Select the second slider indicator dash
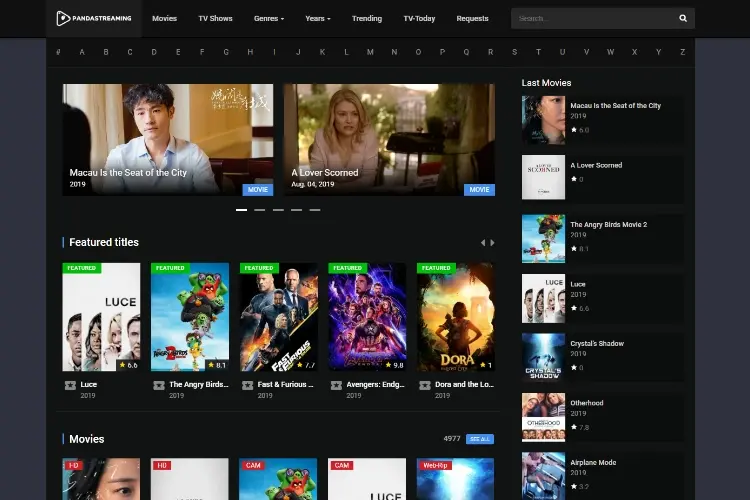Image resolution: width=750 pixels, height=500 pixels. coord(260,210)
